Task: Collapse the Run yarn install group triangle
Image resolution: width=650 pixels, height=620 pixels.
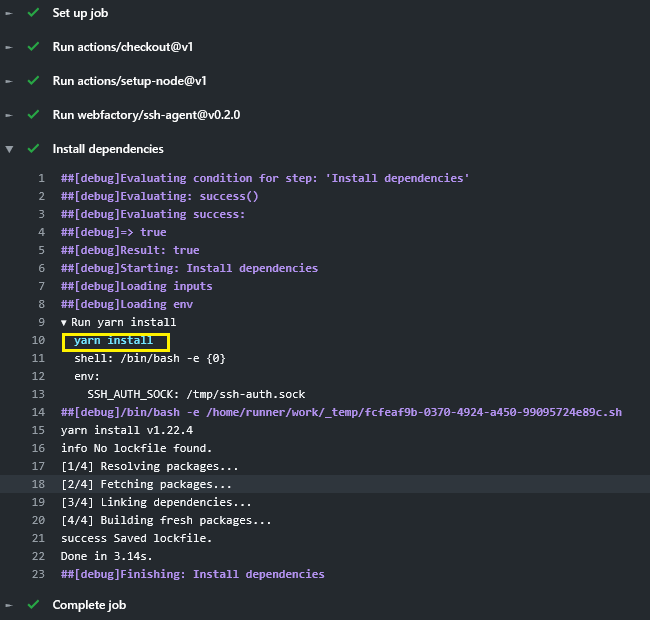Action: coord(63,322)
